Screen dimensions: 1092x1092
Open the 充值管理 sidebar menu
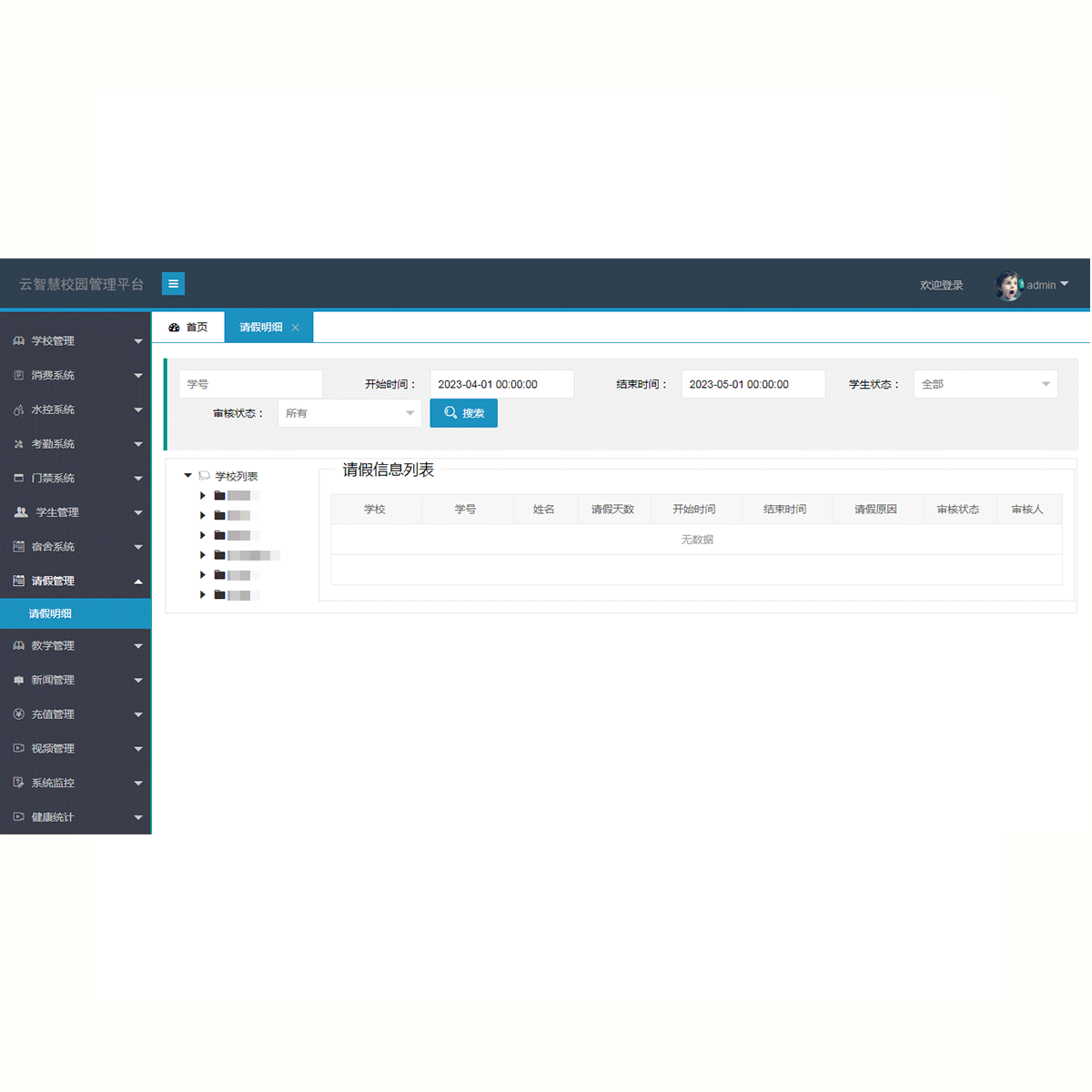click(x=76, y=714)
